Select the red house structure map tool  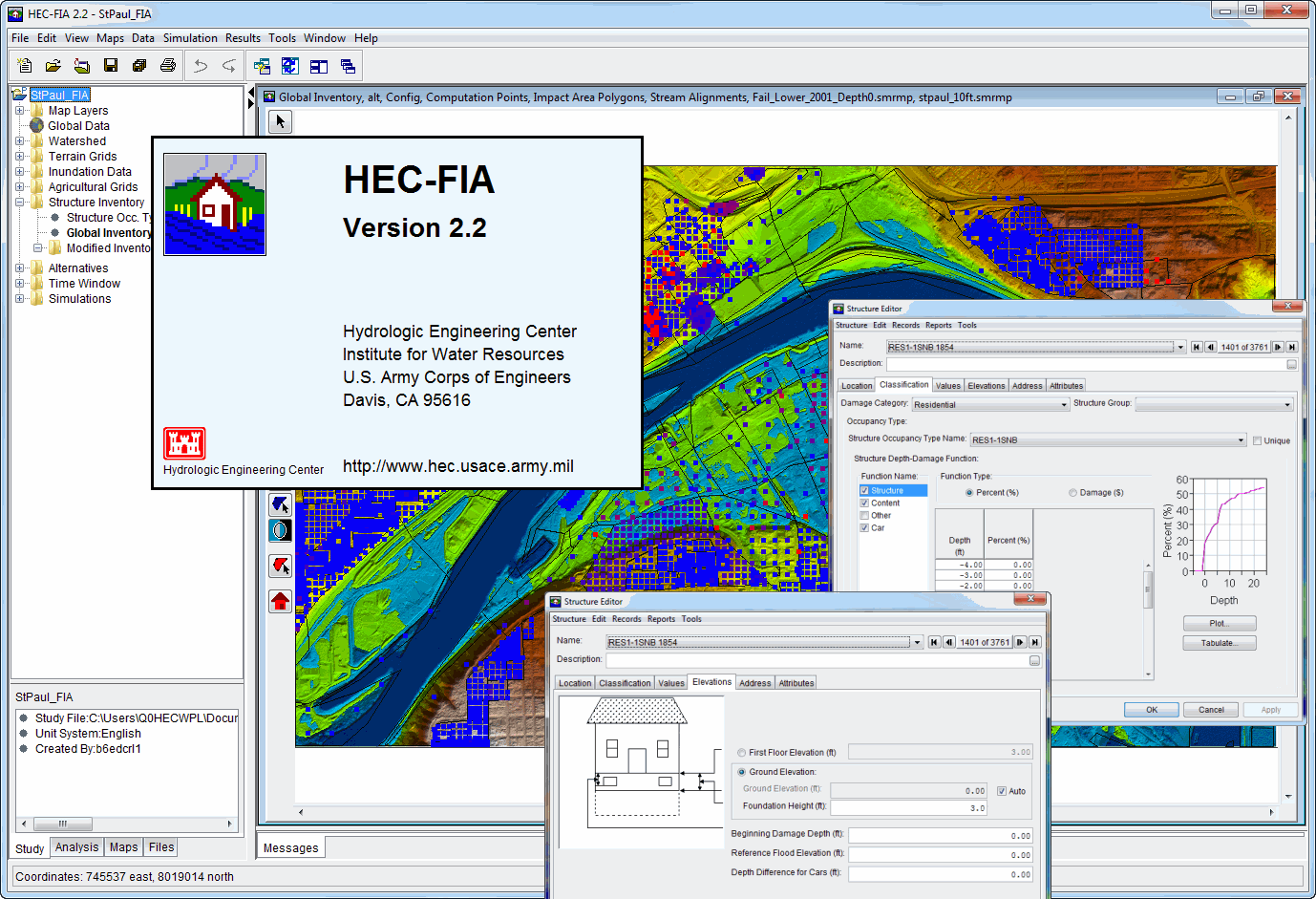[280, 601]
